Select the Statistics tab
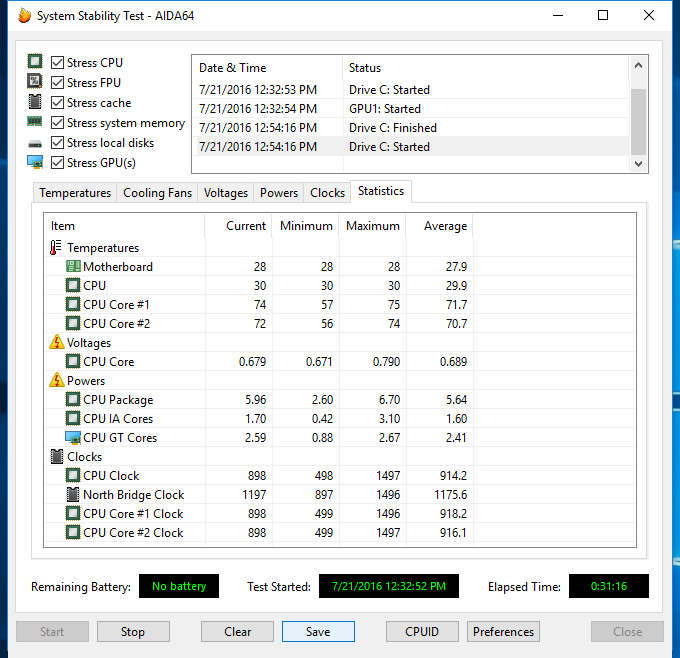The image size is (680, 658). 381,191
